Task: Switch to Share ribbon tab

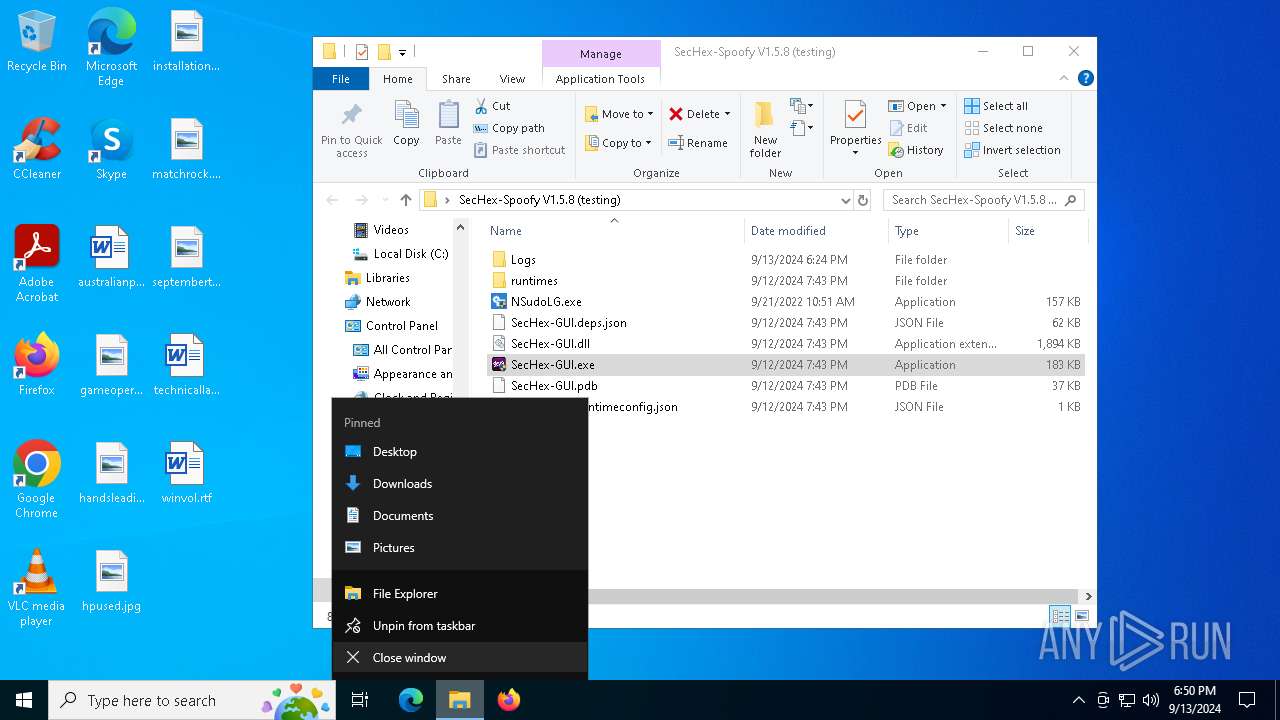Action: point(456,79)
